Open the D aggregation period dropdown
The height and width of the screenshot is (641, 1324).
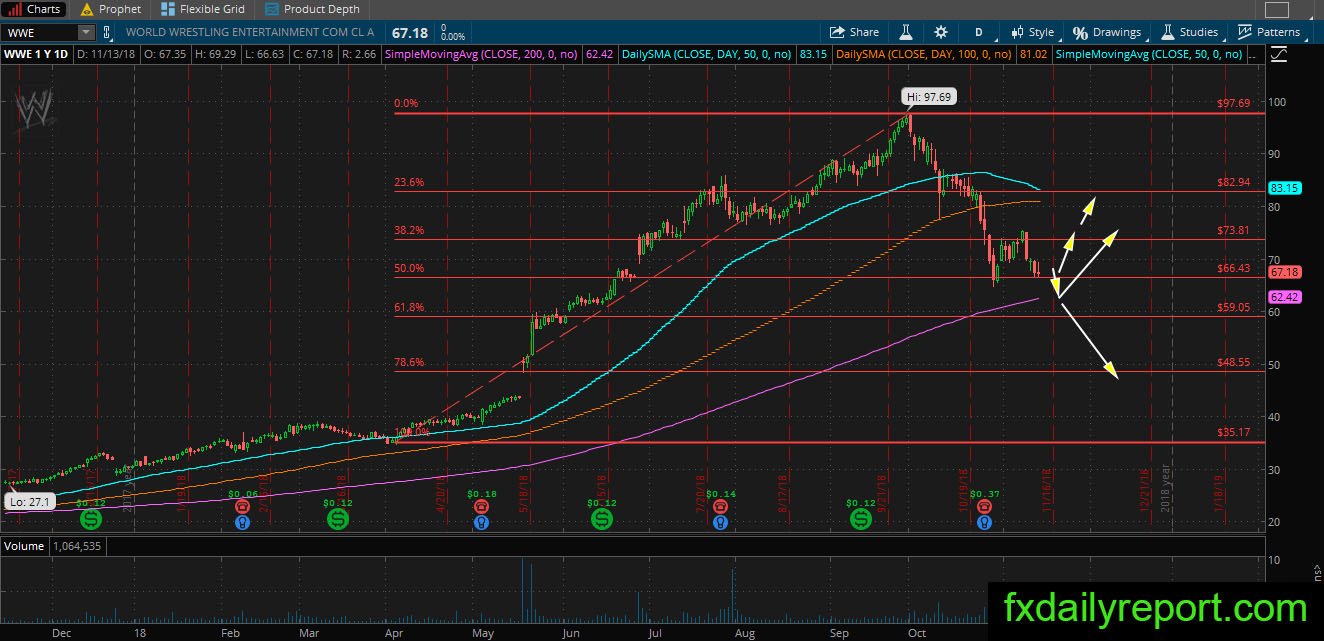pos(978,32)
